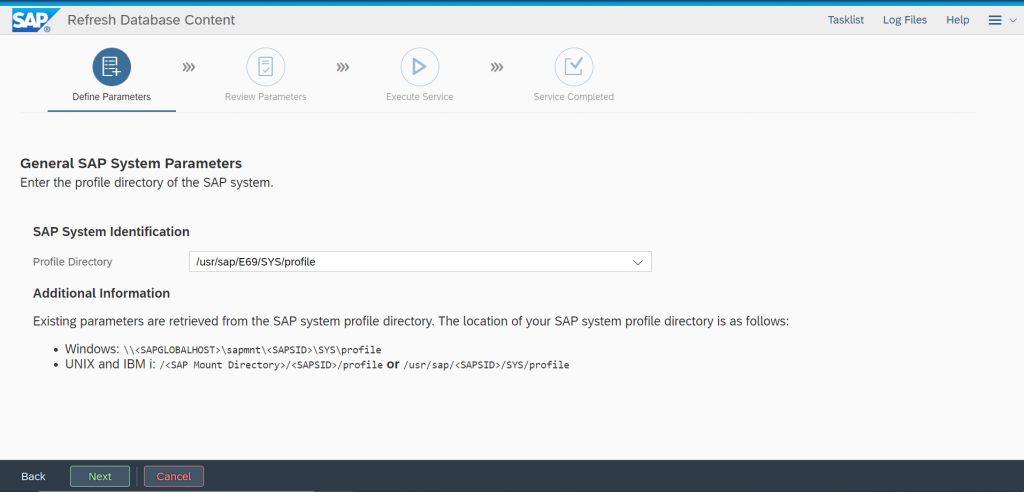Image resolution: width=1024 pixels, height=492 pixels.
Task: Click the Additional Information heading
Action: (101, 293)
